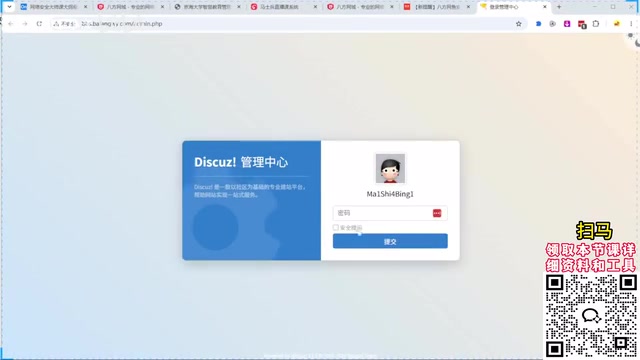Image resolution: width=640 pixels, height=360 pixels.
Task: Open the 不安全 site security info chip
Action: [x=64, y=24]
